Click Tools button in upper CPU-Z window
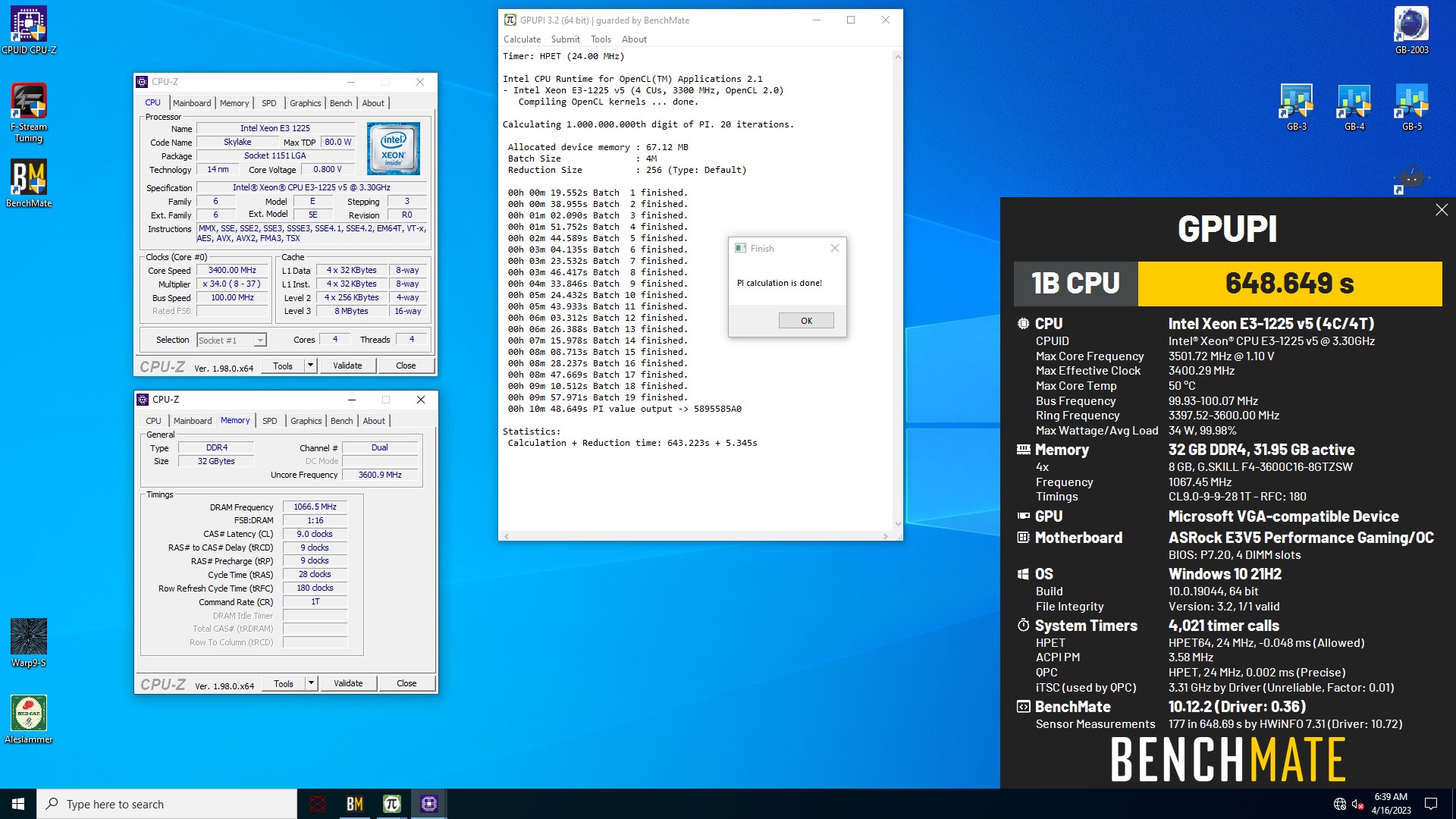This screenshot has height=819, width=1456. click(x=283, y=366)
